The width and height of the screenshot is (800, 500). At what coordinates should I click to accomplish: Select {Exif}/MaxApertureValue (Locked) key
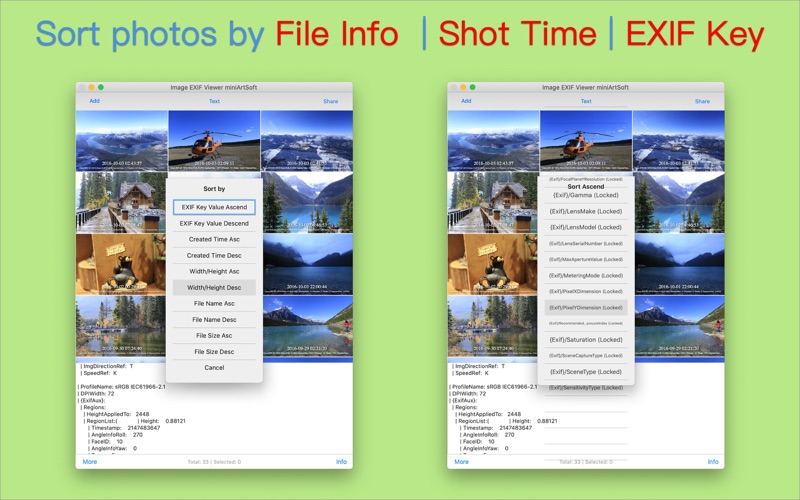(x=586, y=259)
